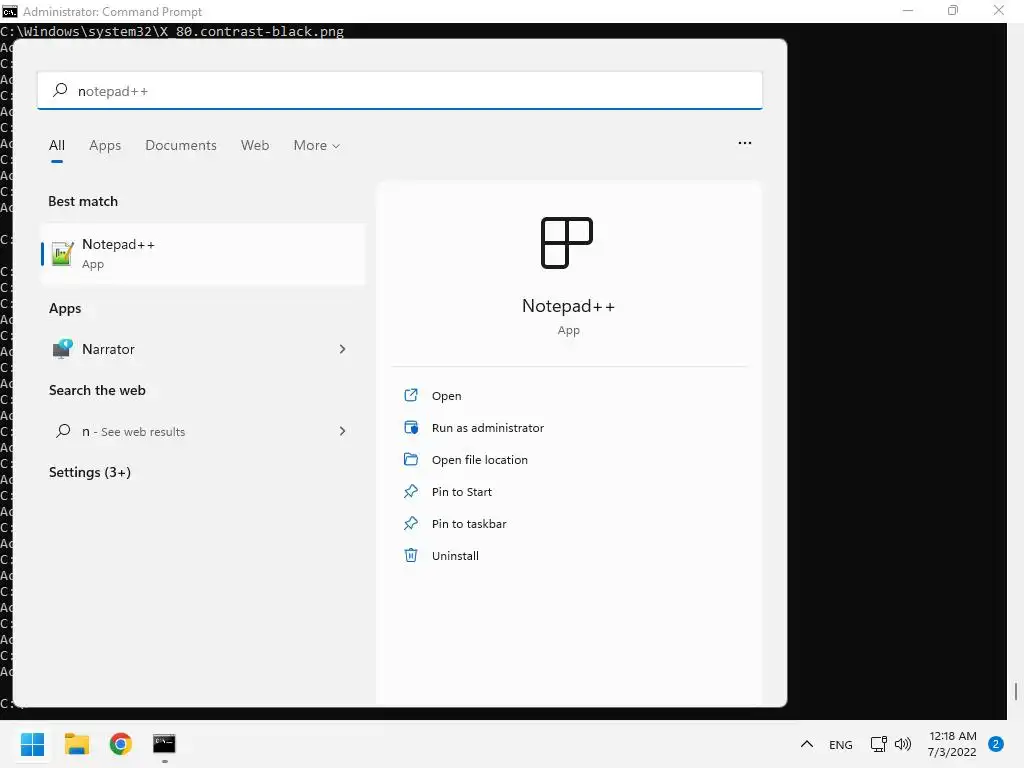Expand the Narrator result chevron
The image size is (1024, 768).
tap(342, 349)
